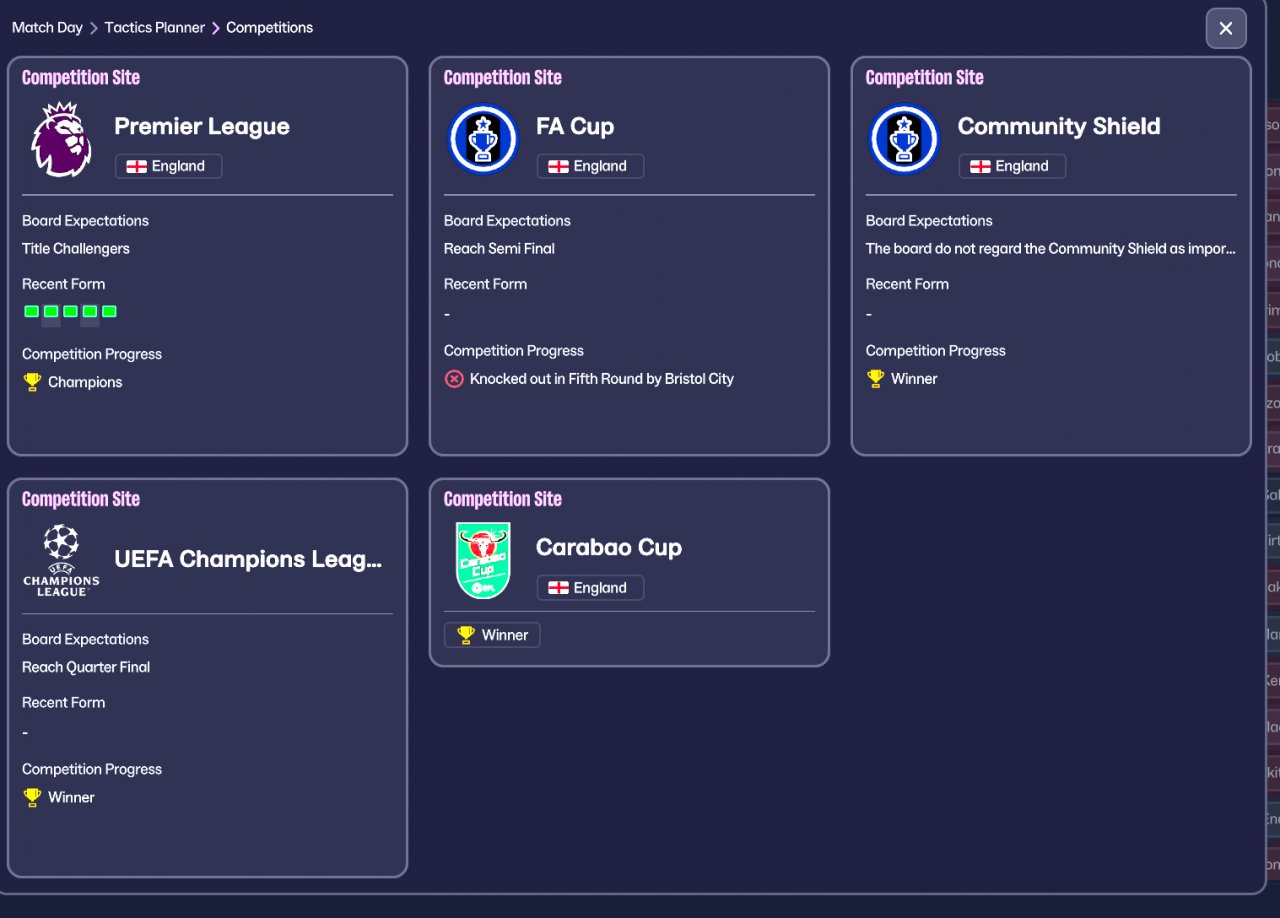This screenshot has height=918, width=1280.
Task: Select England flag tag under Community Shield
Action: click(x=1012, y=166)
